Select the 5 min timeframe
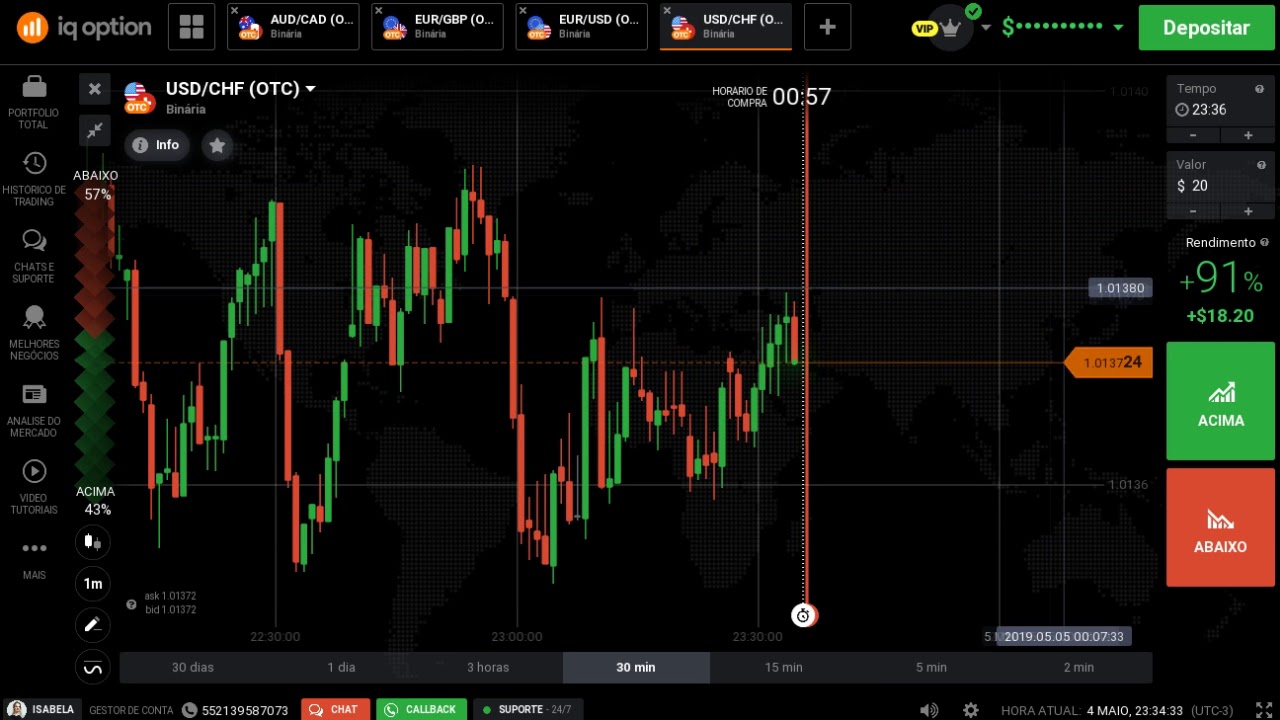The height and width of the screenshot is (720, 1280). click(x=931, y=667)
